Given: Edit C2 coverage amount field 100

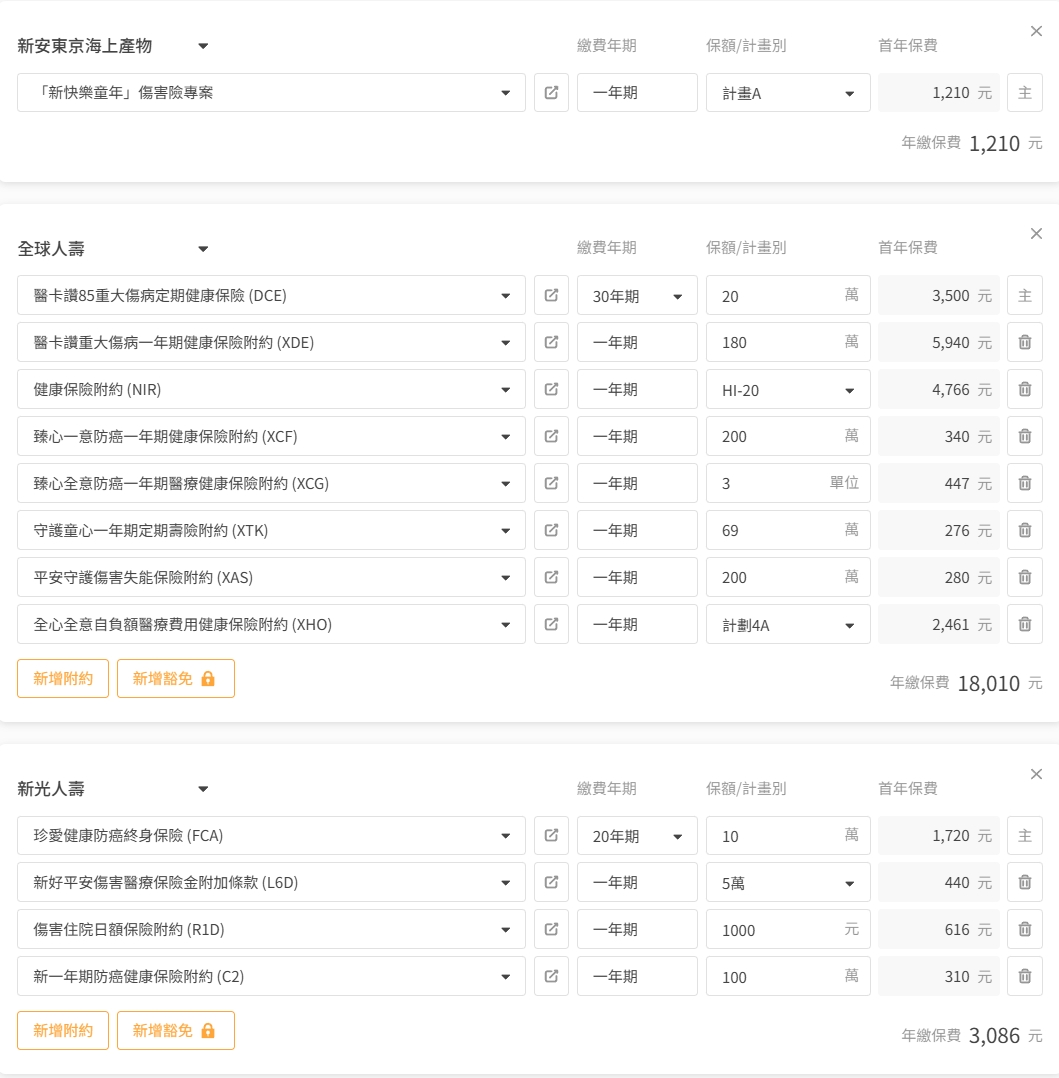Looking at the screenshot, I should tap(788, 976).
